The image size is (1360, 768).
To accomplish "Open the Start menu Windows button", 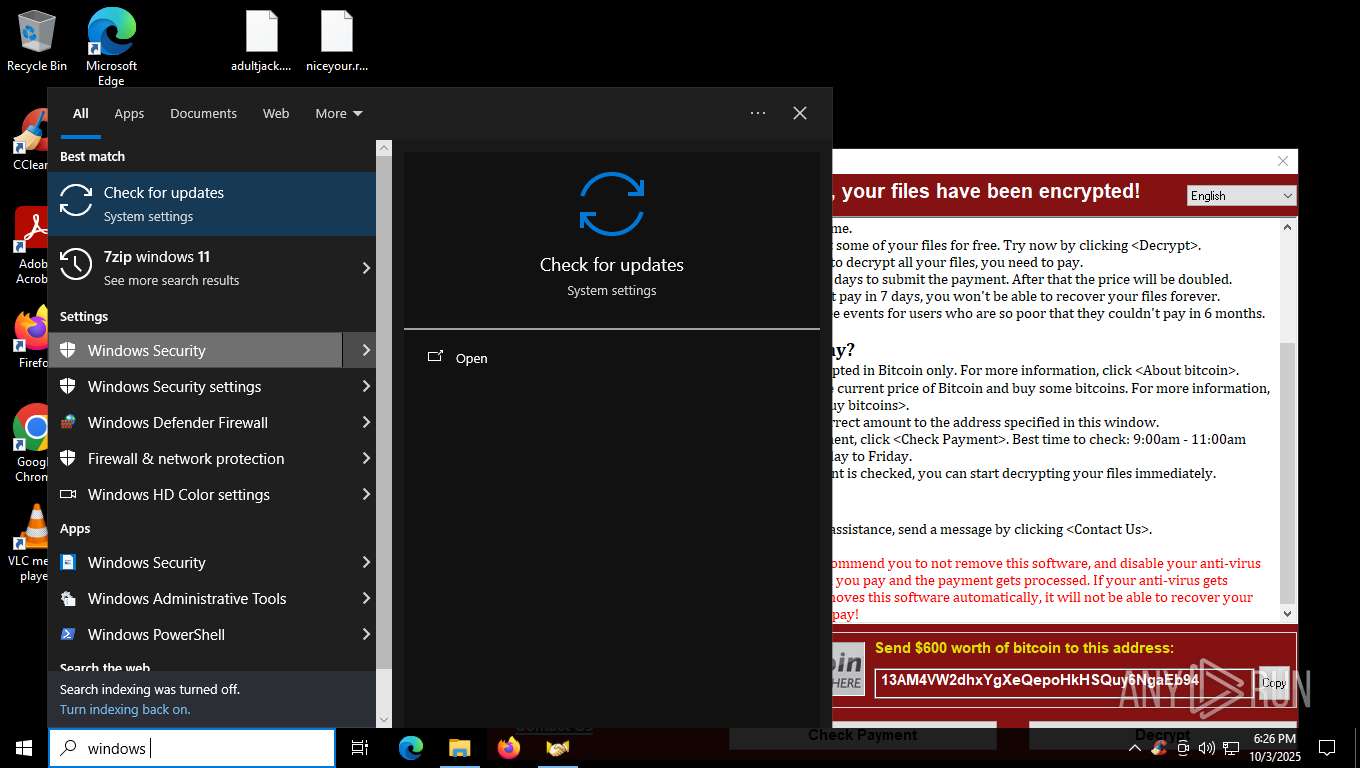I will point(23,748).
